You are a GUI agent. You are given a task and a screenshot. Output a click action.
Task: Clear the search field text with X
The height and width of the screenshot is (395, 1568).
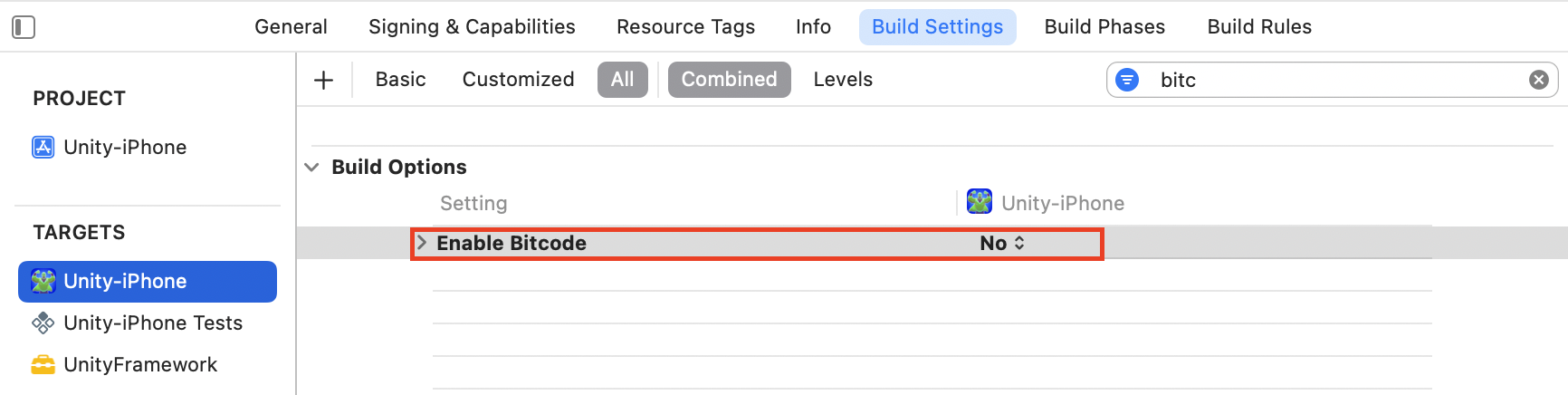tap(1538, 80)
